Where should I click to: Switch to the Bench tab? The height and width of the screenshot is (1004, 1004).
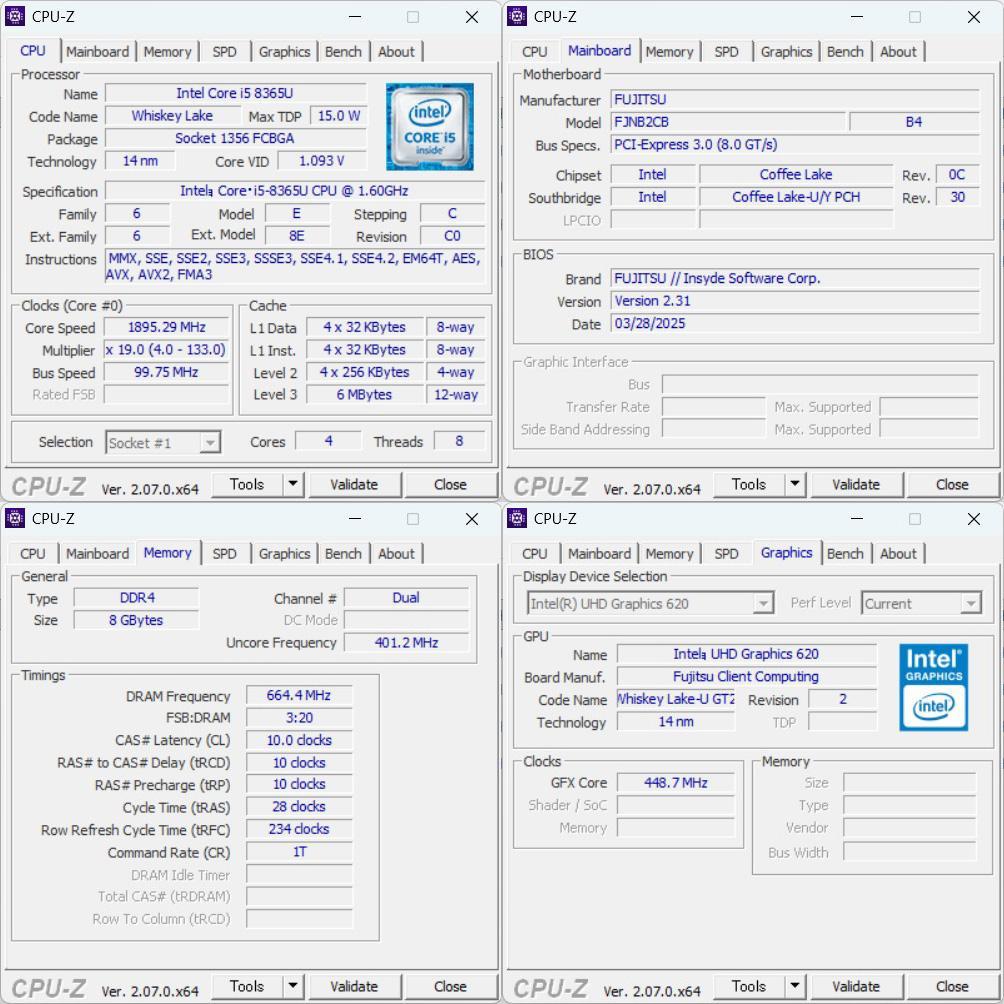tap(343, 51)
